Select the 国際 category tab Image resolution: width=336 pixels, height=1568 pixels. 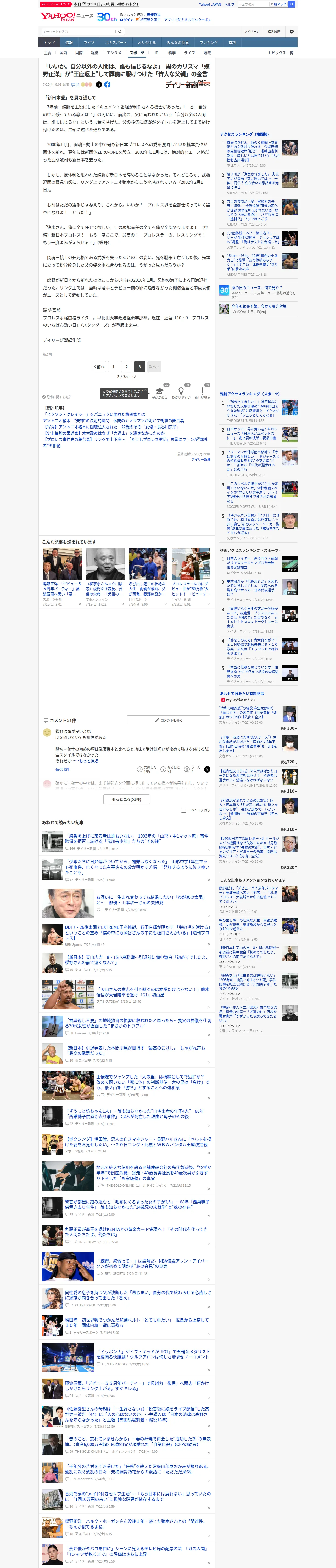click(x=79, y=53)
